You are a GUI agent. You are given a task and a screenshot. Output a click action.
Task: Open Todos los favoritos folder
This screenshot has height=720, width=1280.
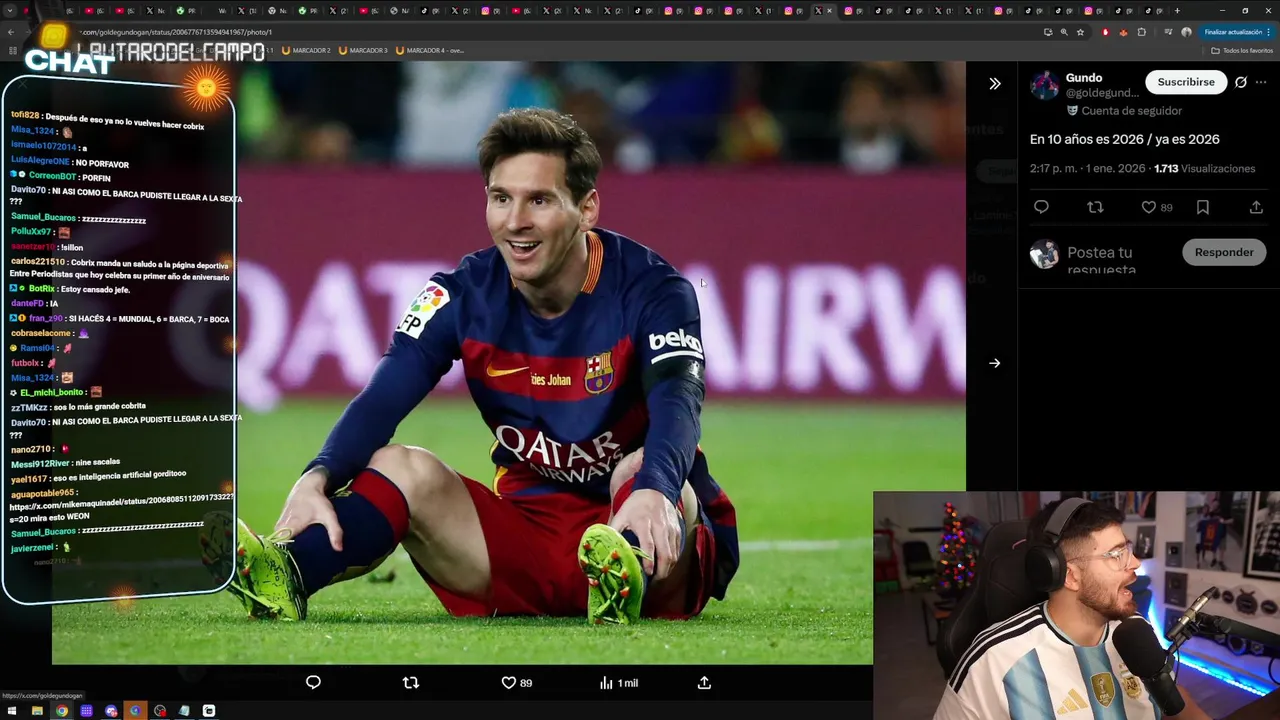pyautogui.click(x=1242, y=50)
